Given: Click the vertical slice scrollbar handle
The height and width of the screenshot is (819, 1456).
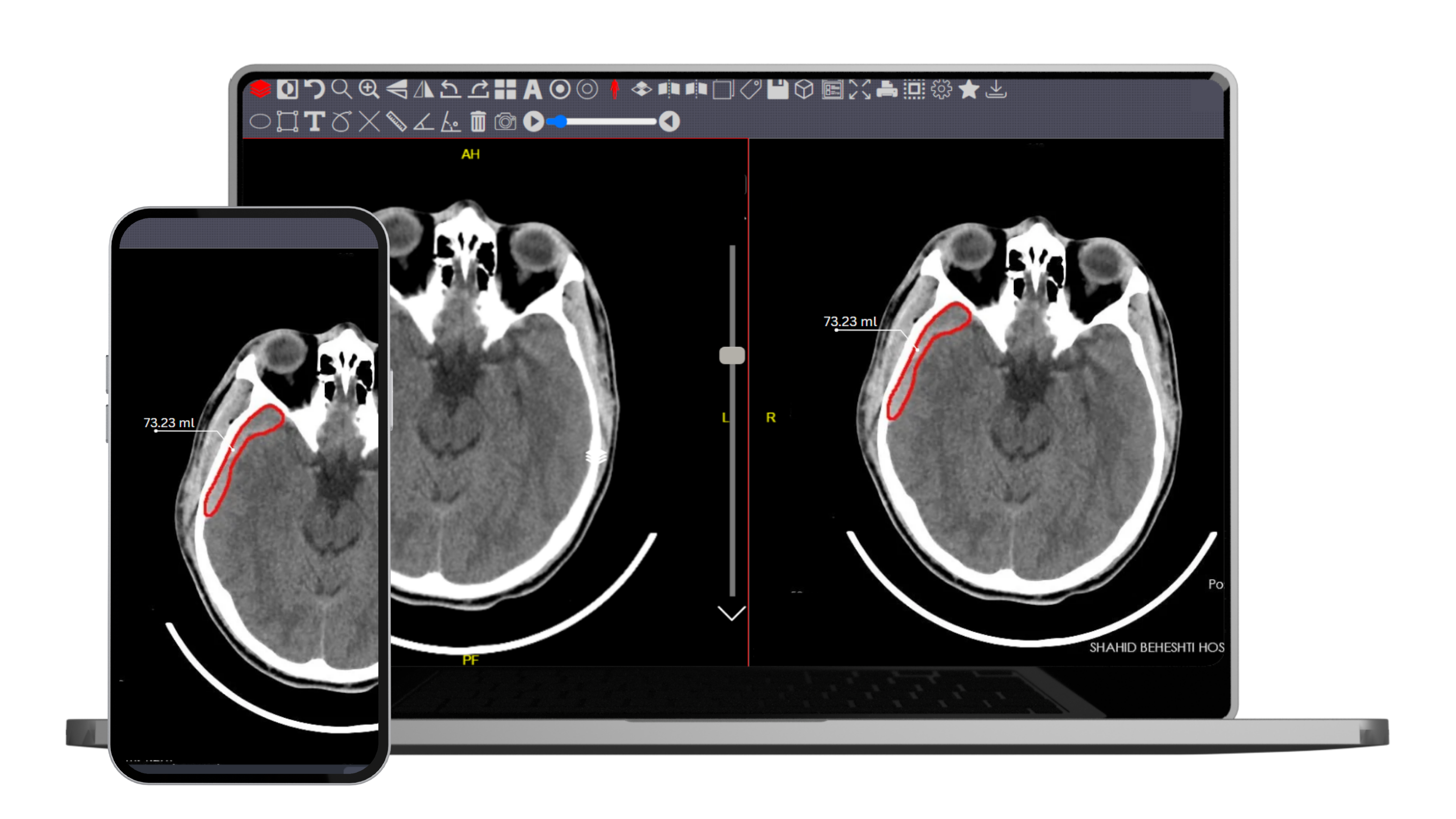Looking at the screenshot, I should (x=732, y=356).
